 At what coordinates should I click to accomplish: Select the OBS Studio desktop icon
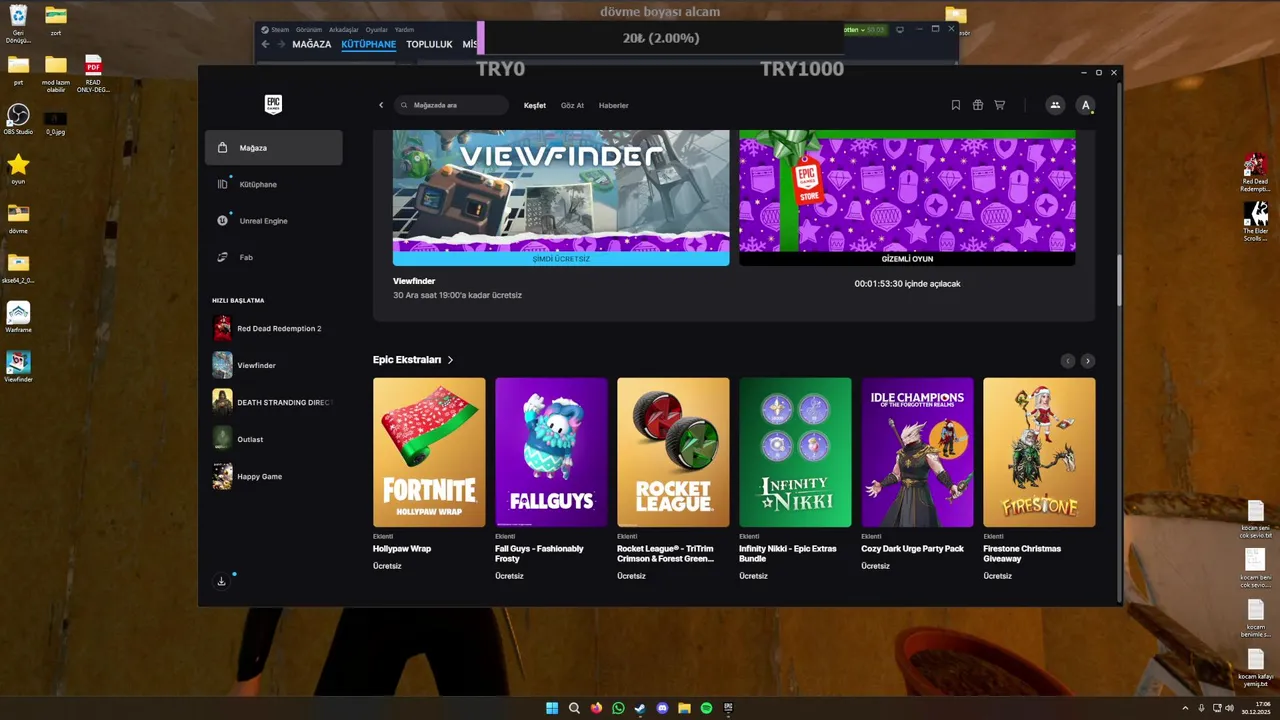pyautogui.click(x=18, y=119)
